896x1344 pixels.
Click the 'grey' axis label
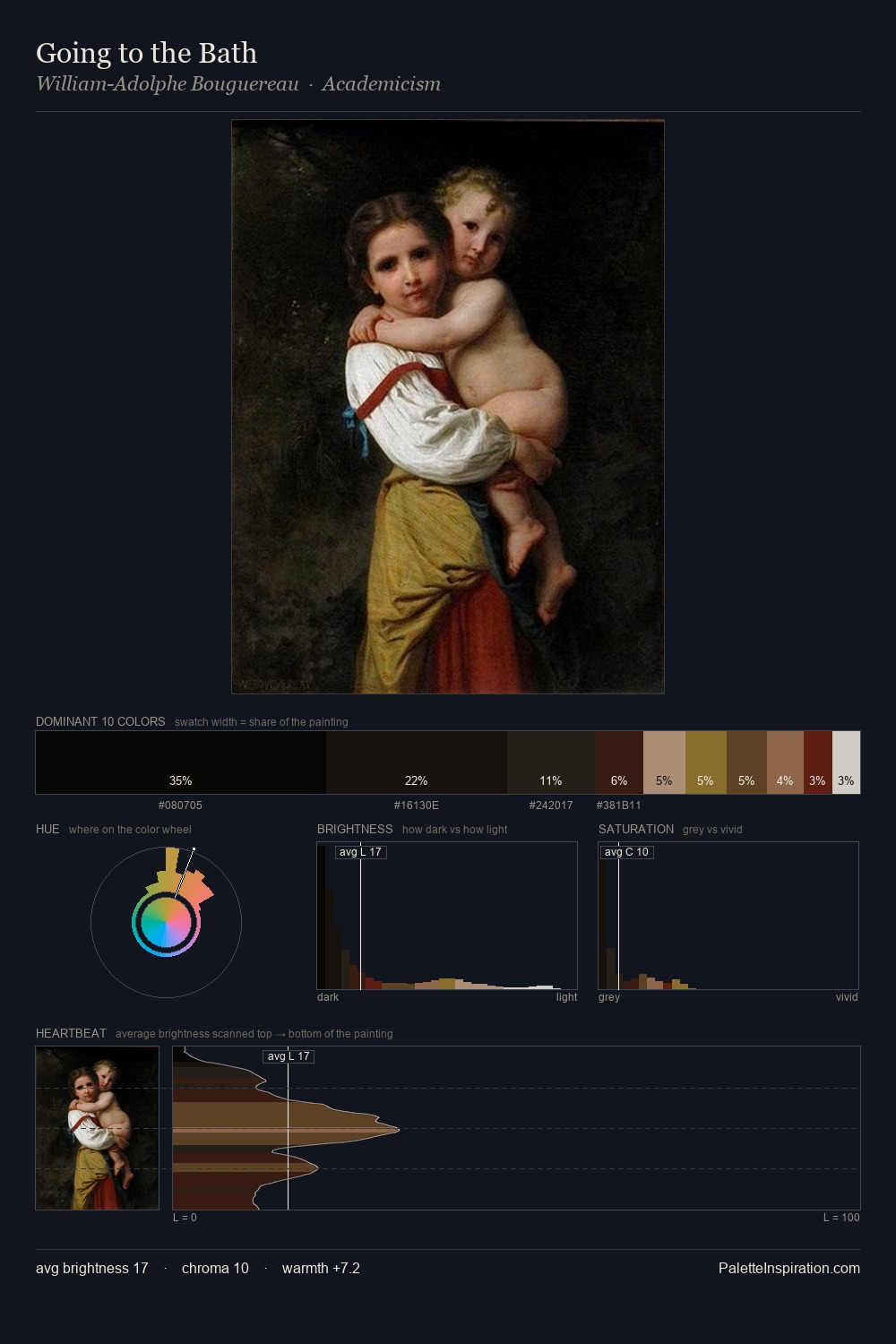coord(609,997)
